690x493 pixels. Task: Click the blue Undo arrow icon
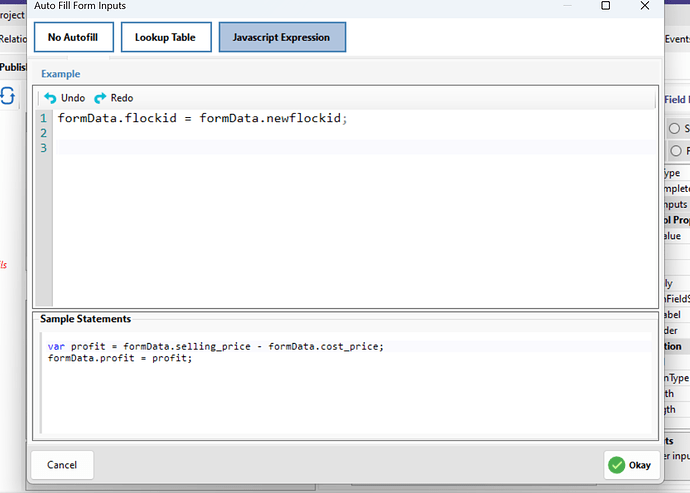50,98
